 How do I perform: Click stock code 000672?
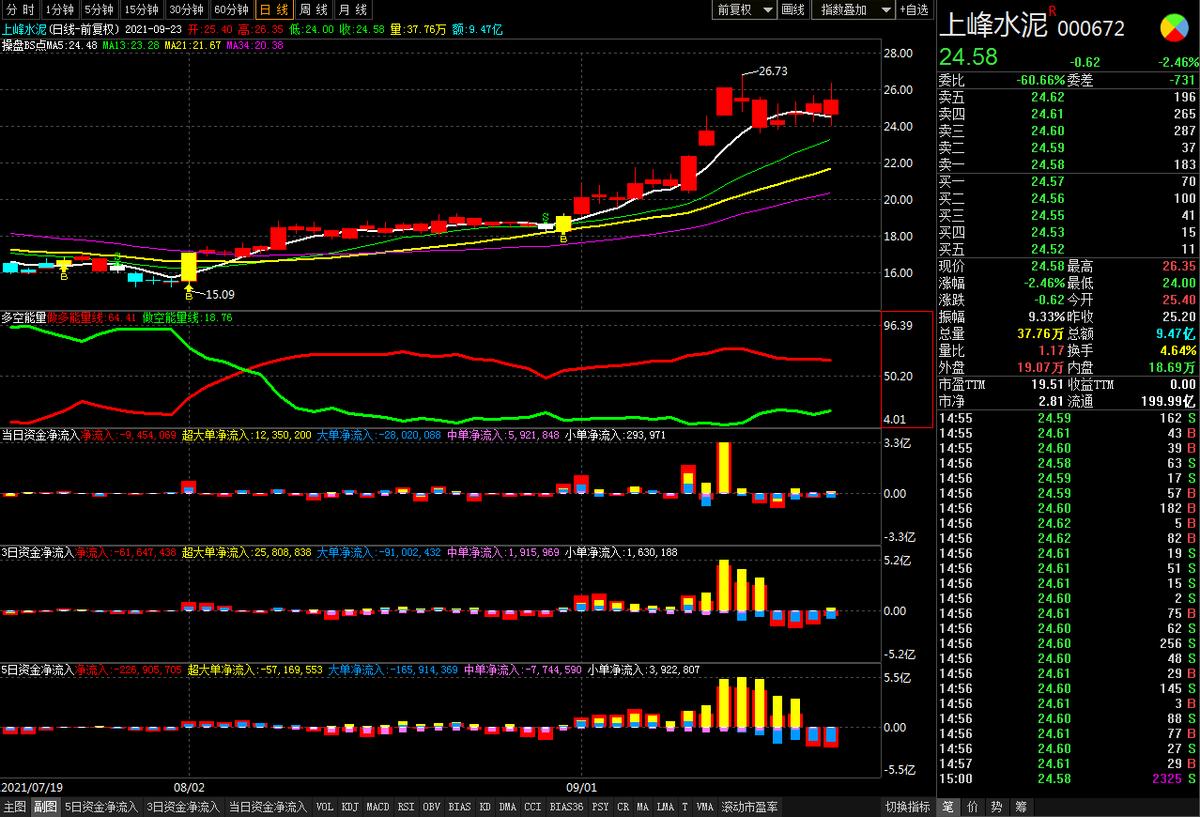1091,29
